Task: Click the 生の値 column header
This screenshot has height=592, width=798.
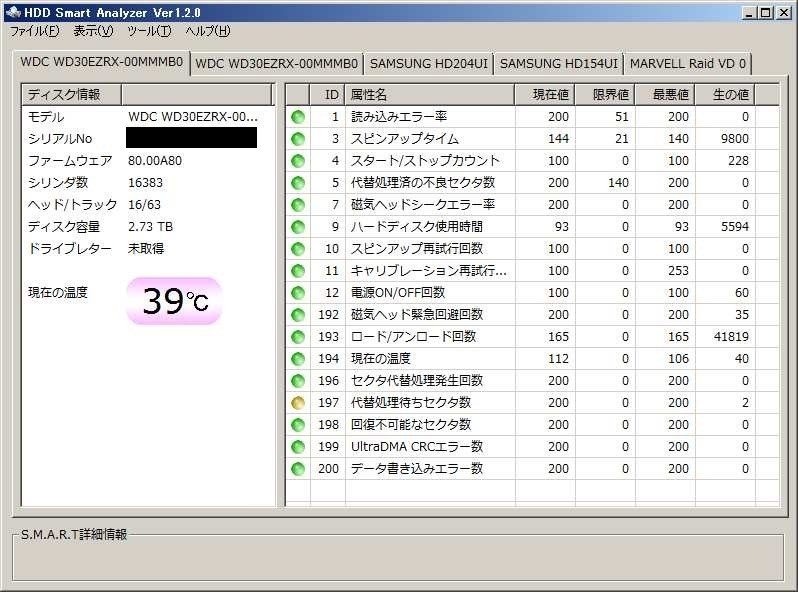Action: click(725, 95)
